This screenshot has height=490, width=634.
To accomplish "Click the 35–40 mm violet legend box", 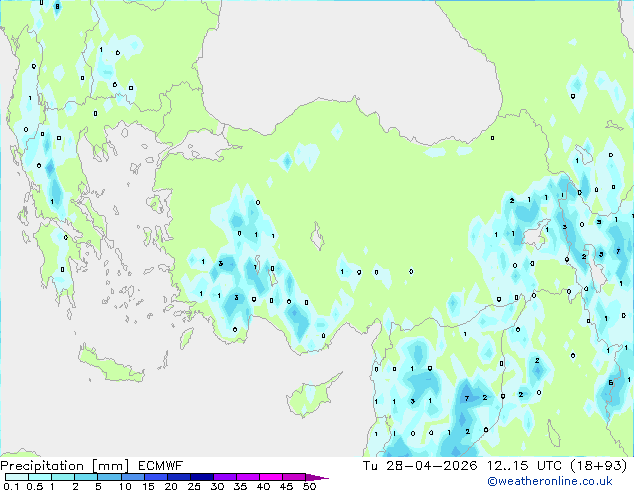I will point(247,477).
